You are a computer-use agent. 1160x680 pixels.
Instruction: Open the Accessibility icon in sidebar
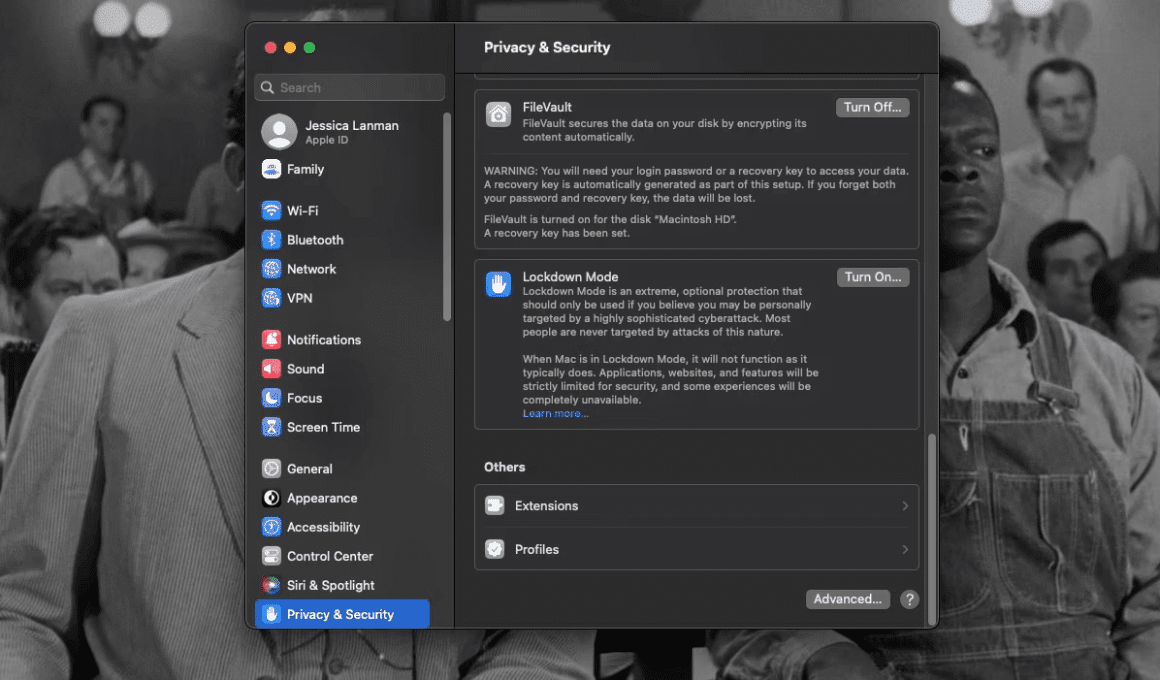pyautogui.click(x=272, y=527)
